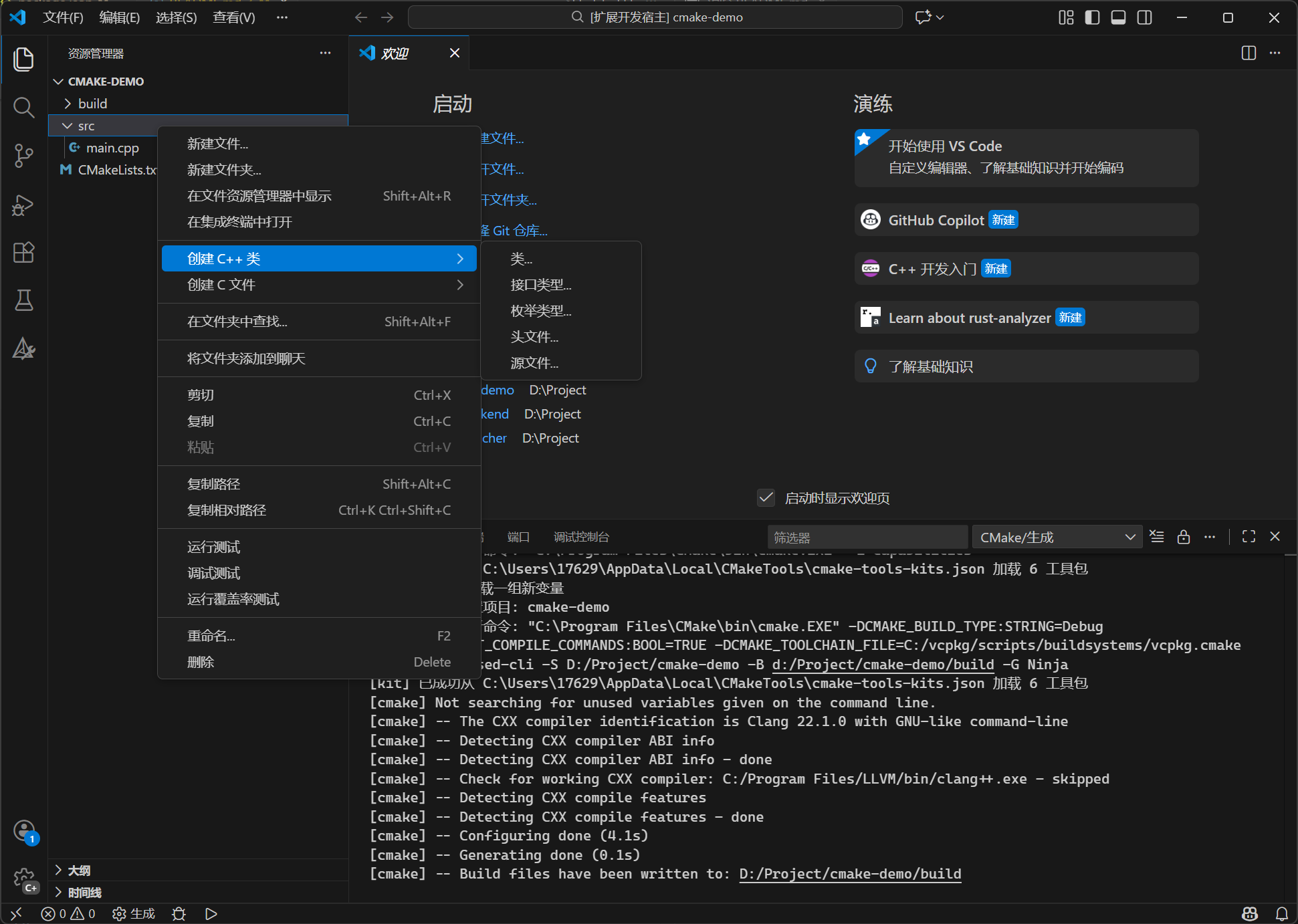Viewport: 1298px width, 924px height.
Task: Open the CMake/生成 output channel dropdown
Action: 1055,536
